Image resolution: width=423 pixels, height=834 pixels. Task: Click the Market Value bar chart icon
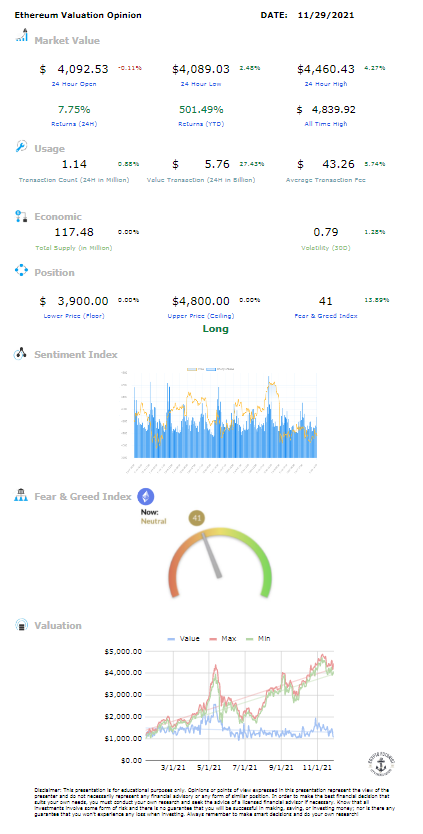pyautogui.click(x=21, y=36)
